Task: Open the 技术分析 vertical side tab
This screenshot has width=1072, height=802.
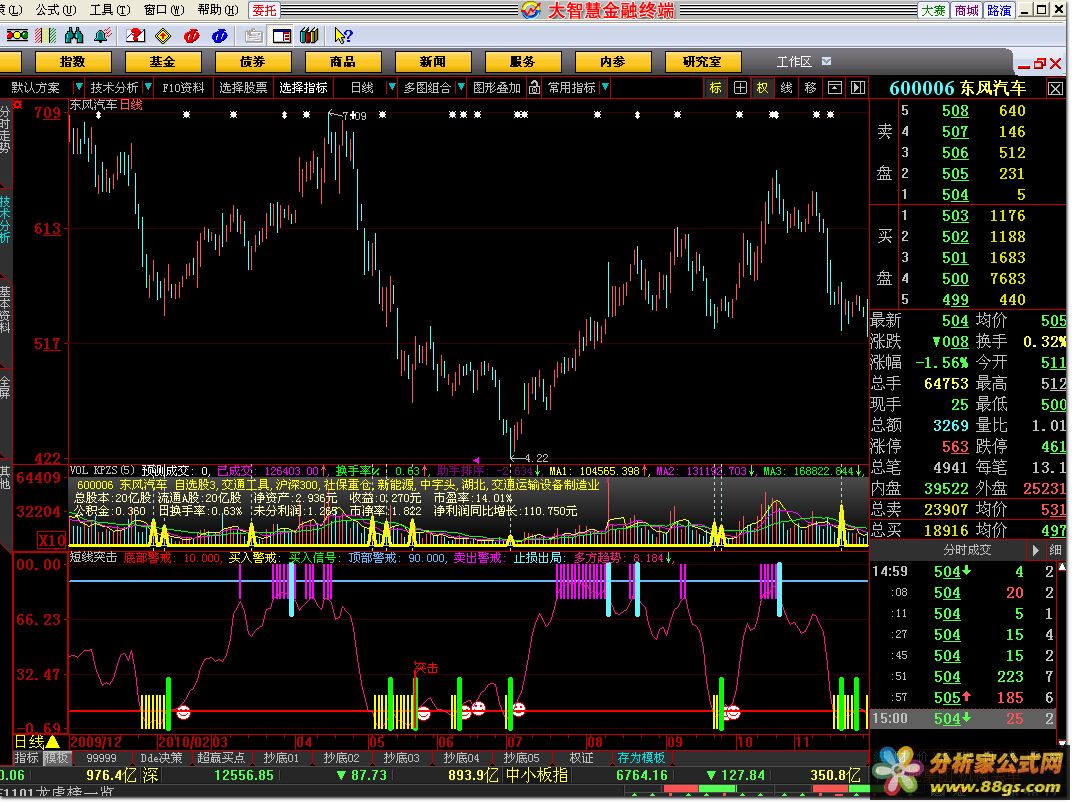Action: 5,220
